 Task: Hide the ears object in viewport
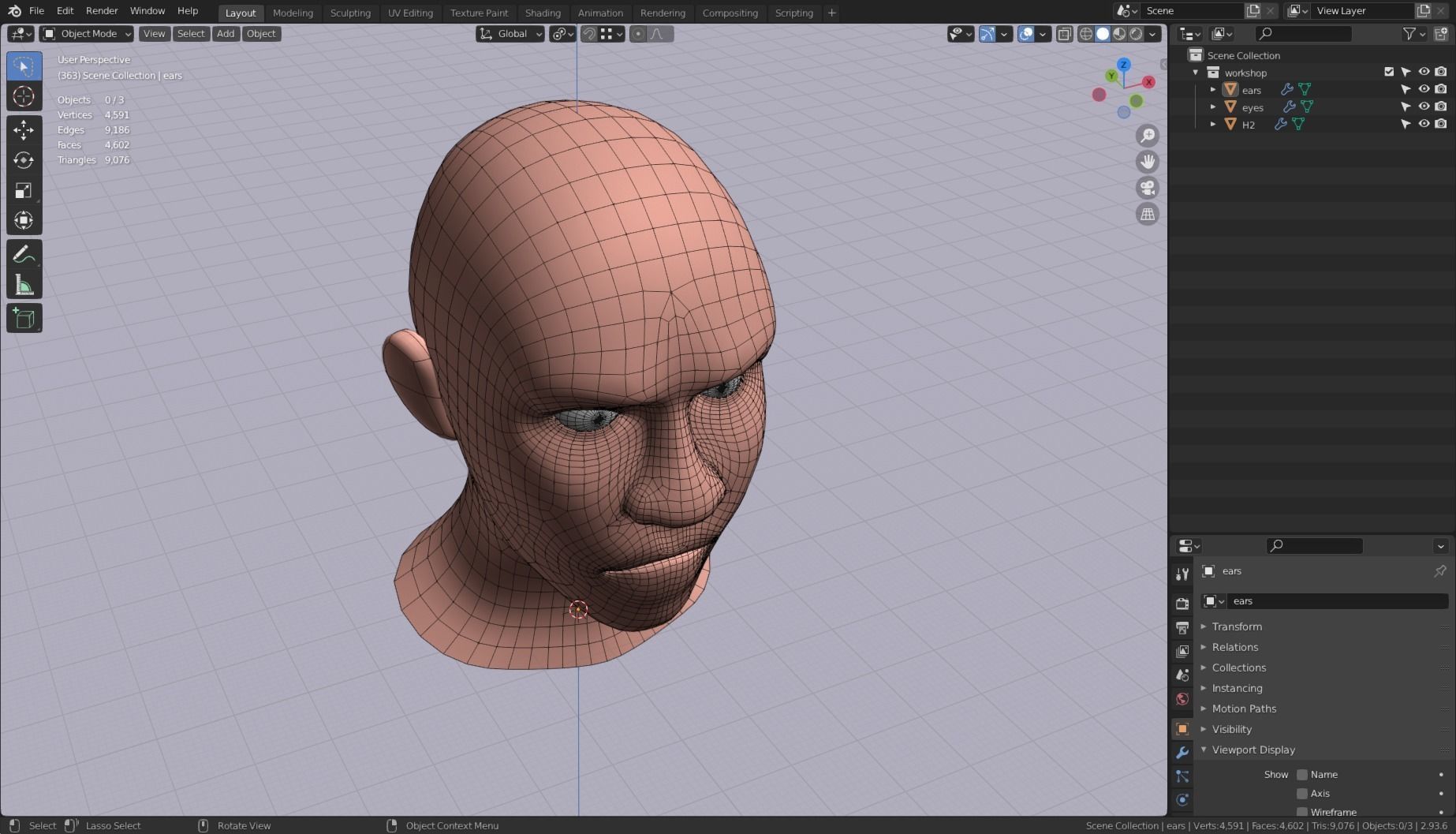pyautogui.click(x=1424, y=89)
